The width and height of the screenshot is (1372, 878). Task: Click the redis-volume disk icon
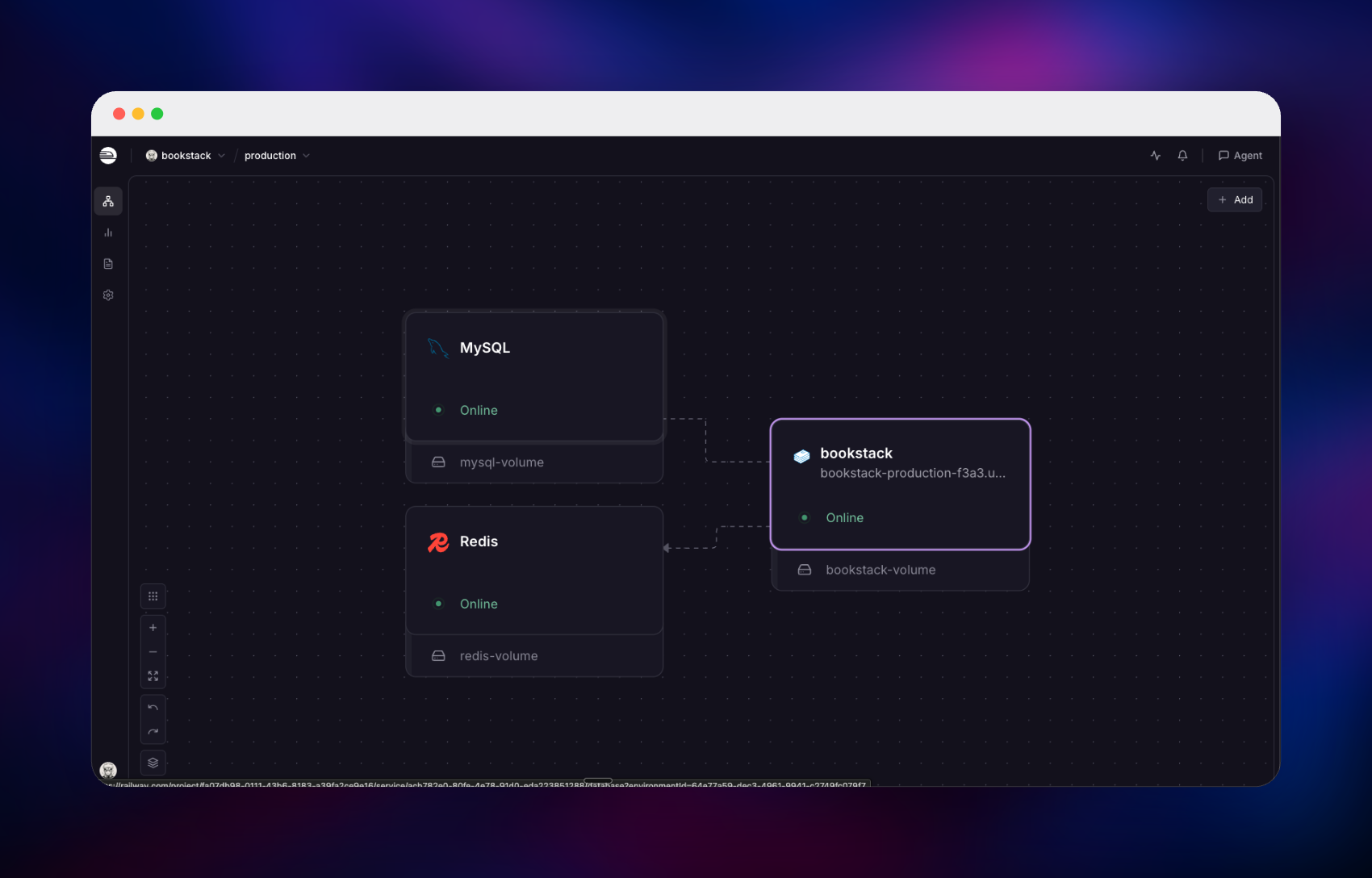tap(438, 656)
